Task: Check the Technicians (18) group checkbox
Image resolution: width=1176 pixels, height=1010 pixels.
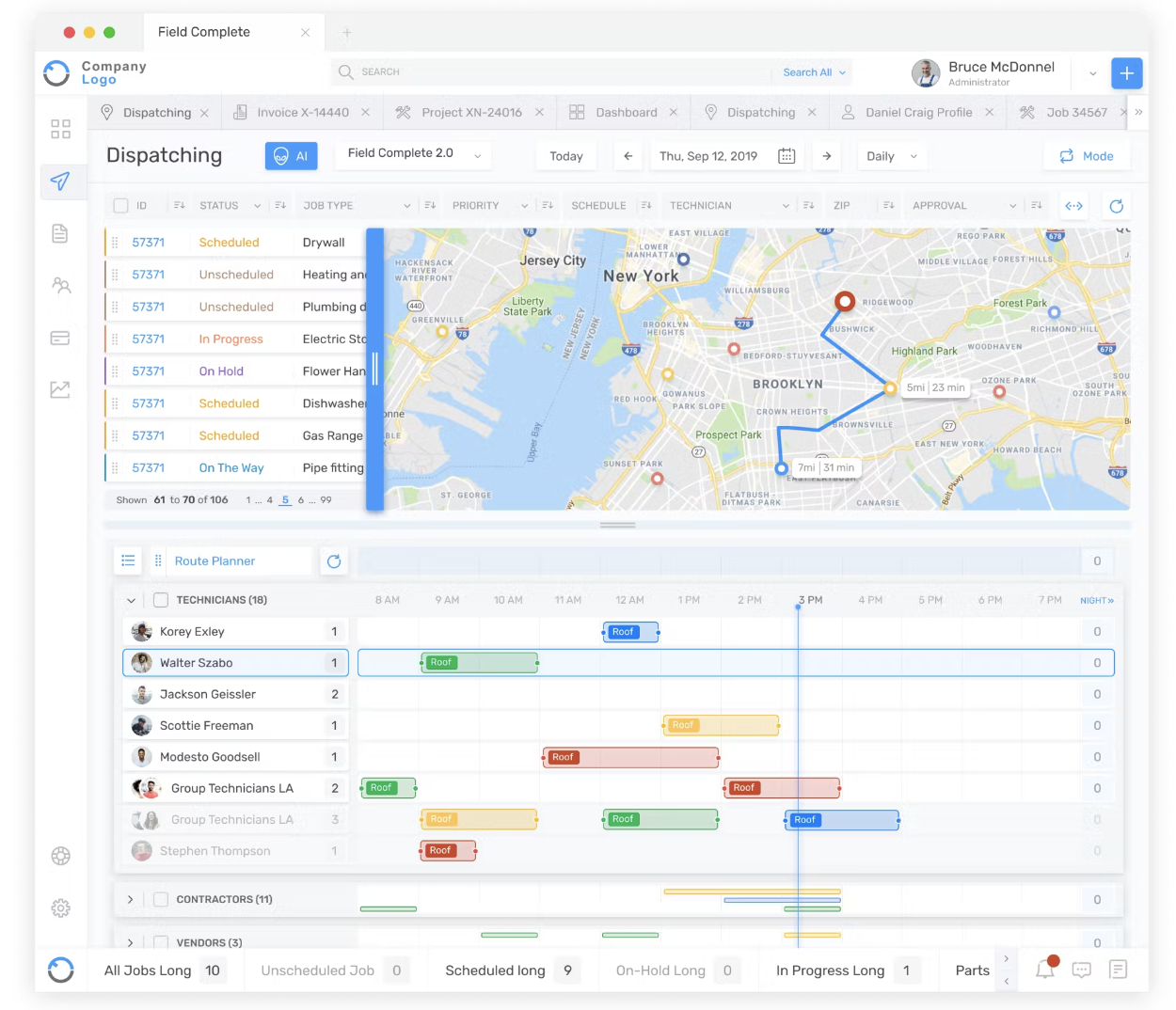Action: click(x=161, y=600)
